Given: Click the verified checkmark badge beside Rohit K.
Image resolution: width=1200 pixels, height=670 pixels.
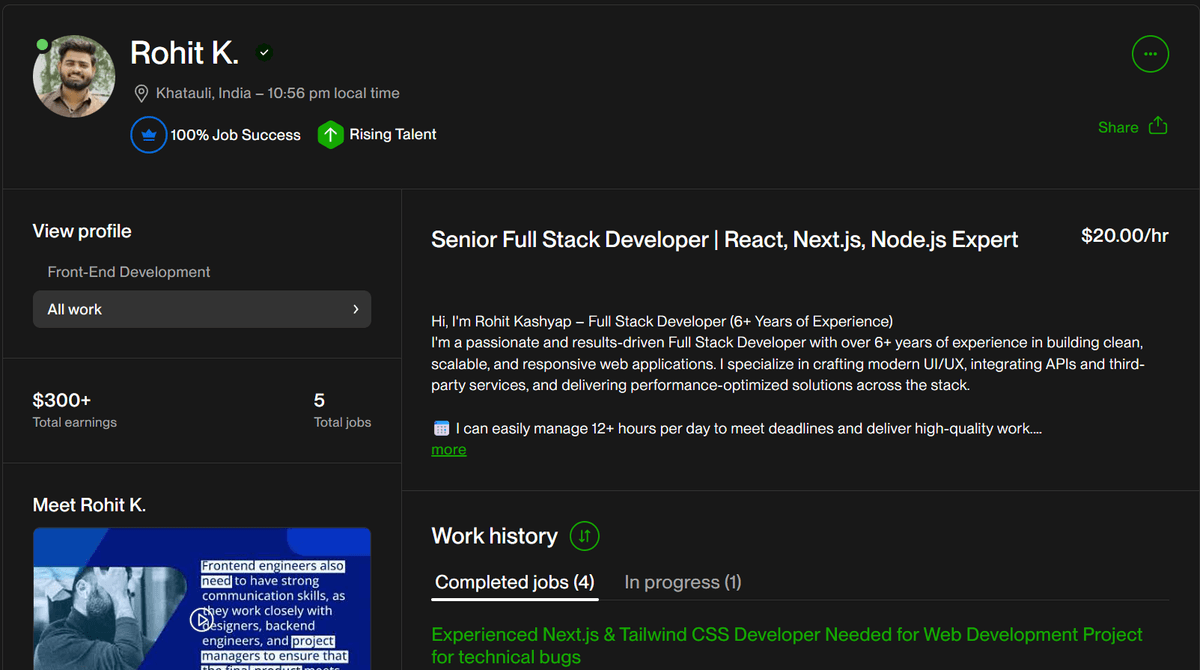Looking at the screenshot, I should click(264, 53).
